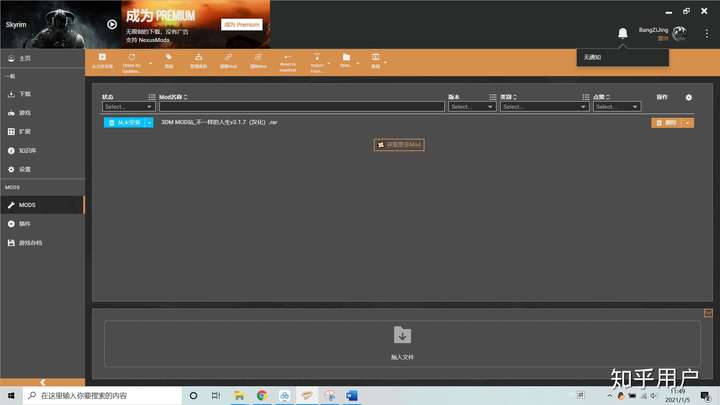Screen dimensions: 720x405
Task: Click the blue Never Installed (从未安装) status button
Action: tap(124, 123)
